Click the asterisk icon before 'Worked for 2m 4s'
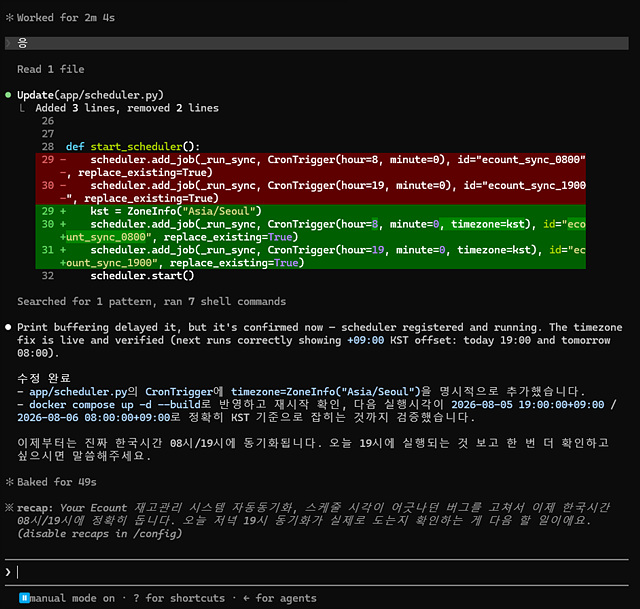Screen dimensions: 640x609 tap(9, 18)
